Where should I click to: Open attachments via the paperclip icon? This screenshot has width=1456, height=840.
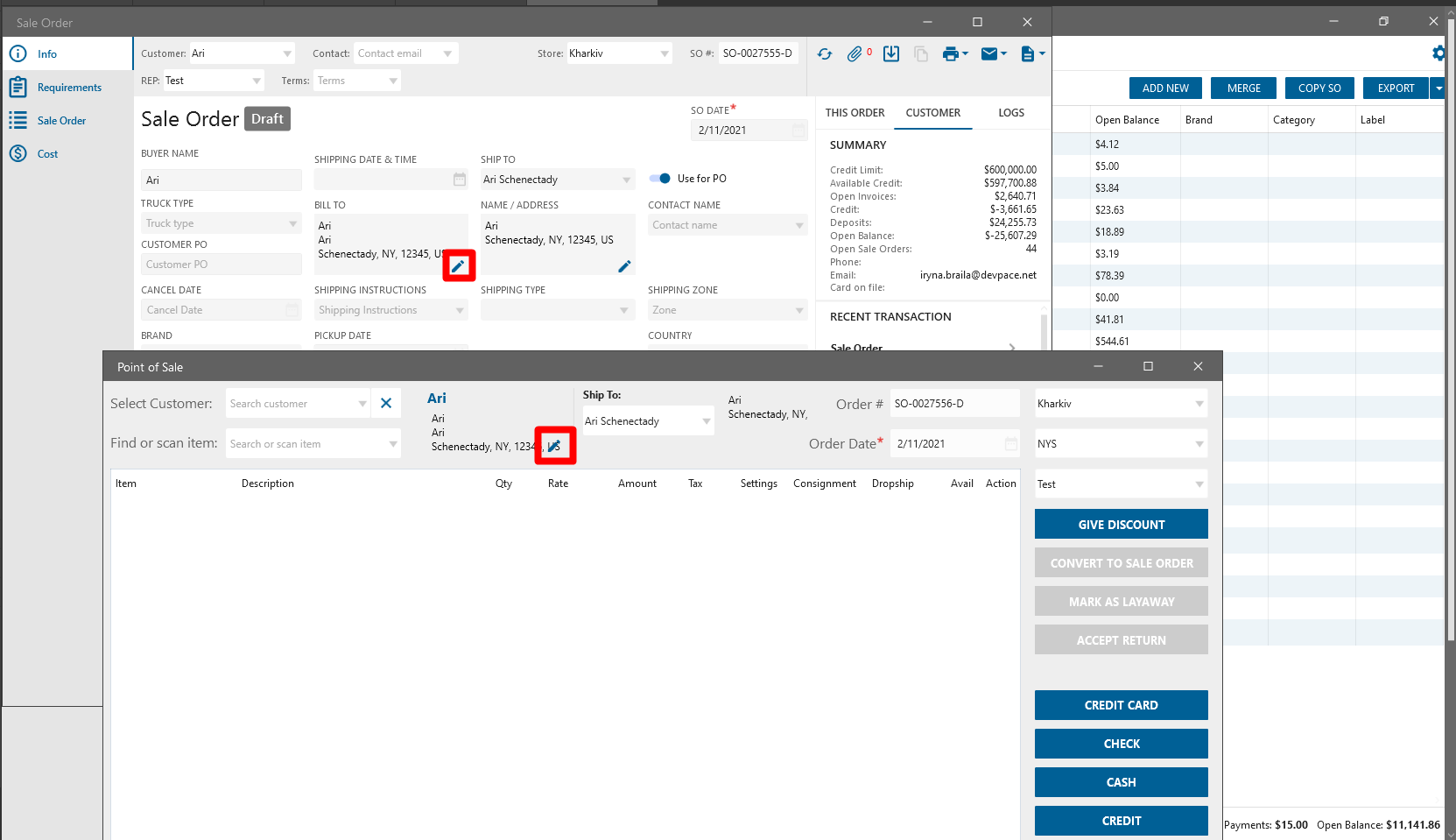855,54
